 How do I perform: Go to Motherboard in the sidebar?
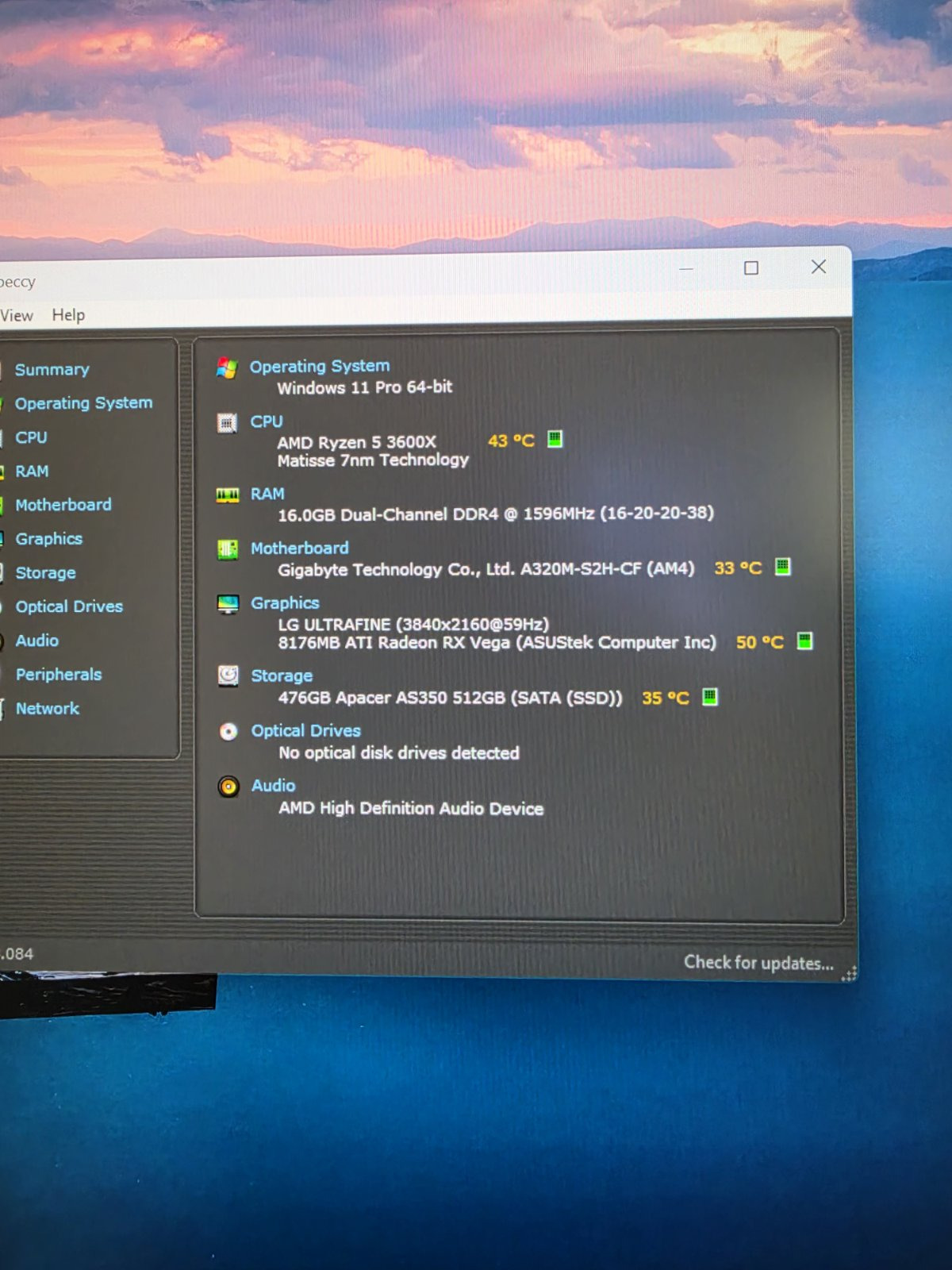click(63, 505)
